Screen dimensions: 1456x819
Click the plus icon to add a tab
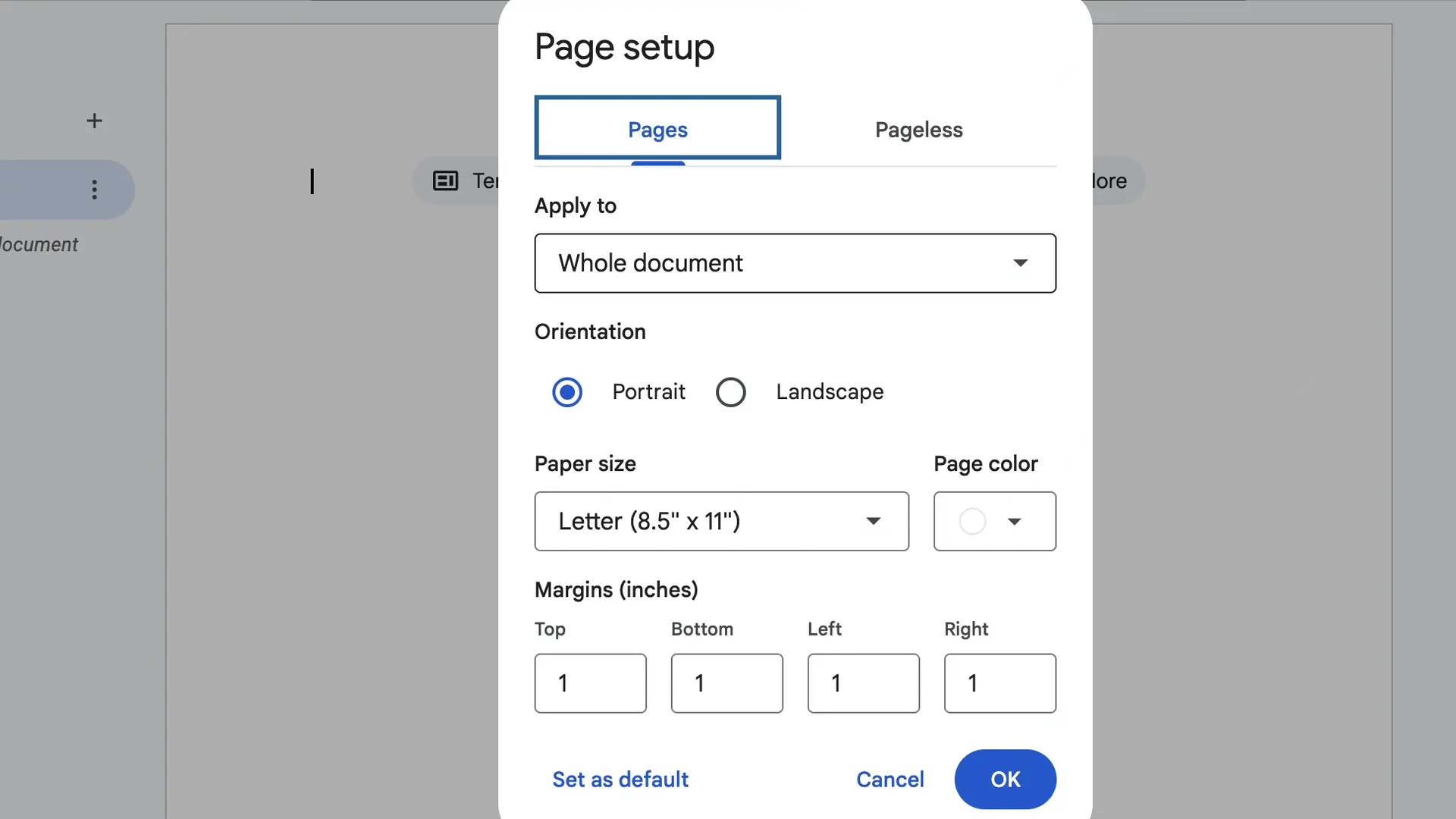[x=94, y=120]
